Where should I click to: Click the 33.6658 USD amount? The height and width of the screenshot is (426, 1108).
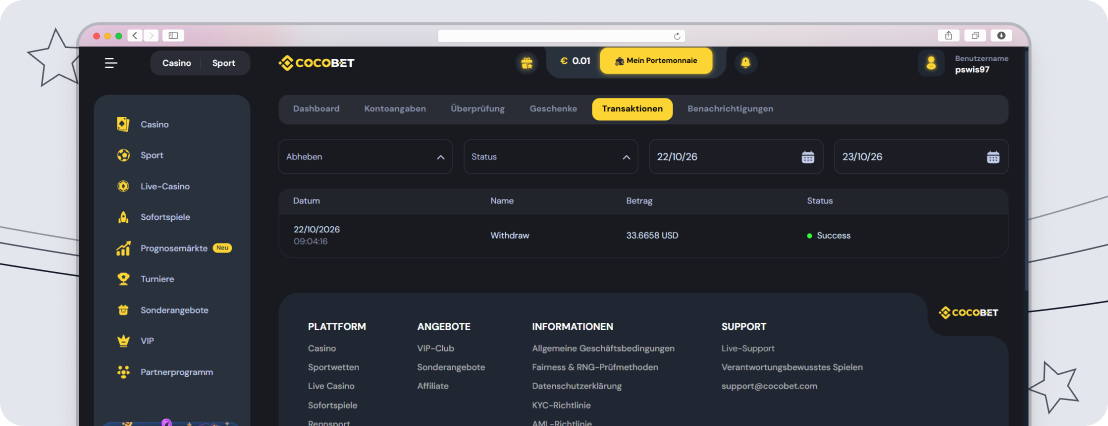(652, 236)
